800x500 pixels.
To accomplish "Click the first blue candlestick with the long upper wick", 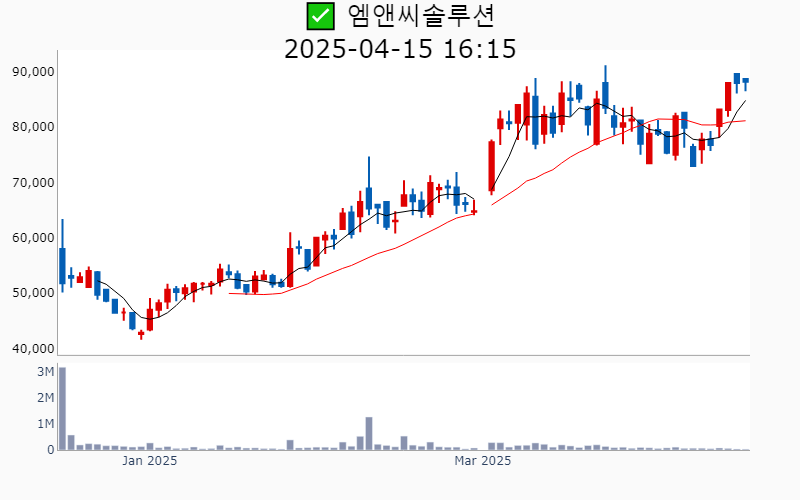I will (x=62, y=256).
